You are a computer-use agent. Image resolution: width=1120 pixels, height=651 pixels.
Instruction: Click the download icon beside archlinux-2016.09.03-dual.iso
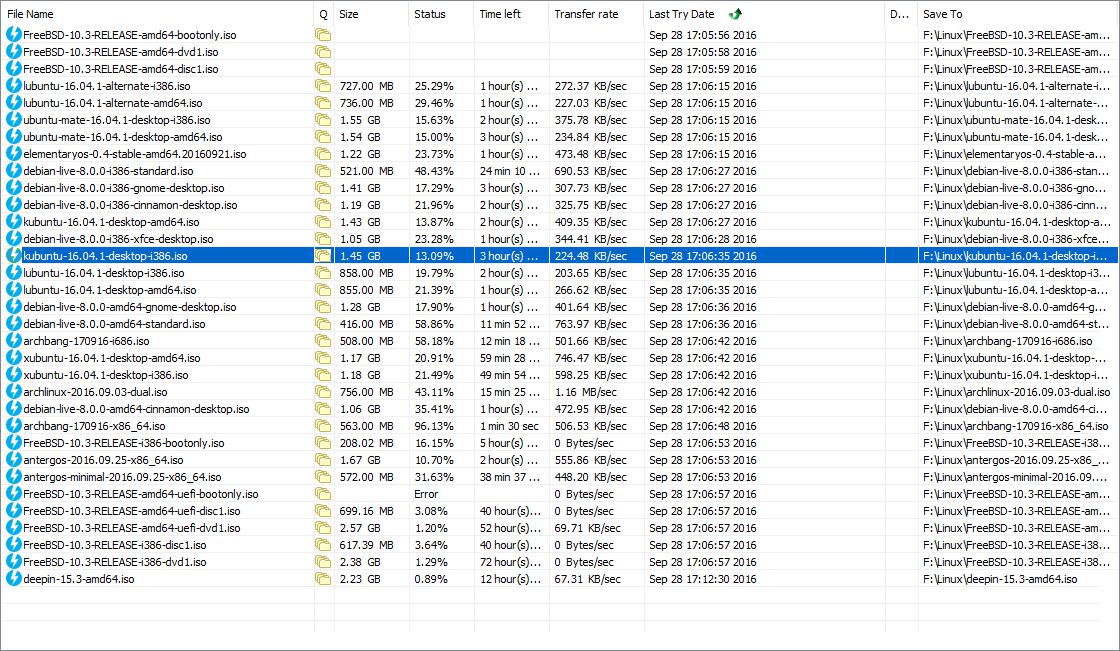14,392
